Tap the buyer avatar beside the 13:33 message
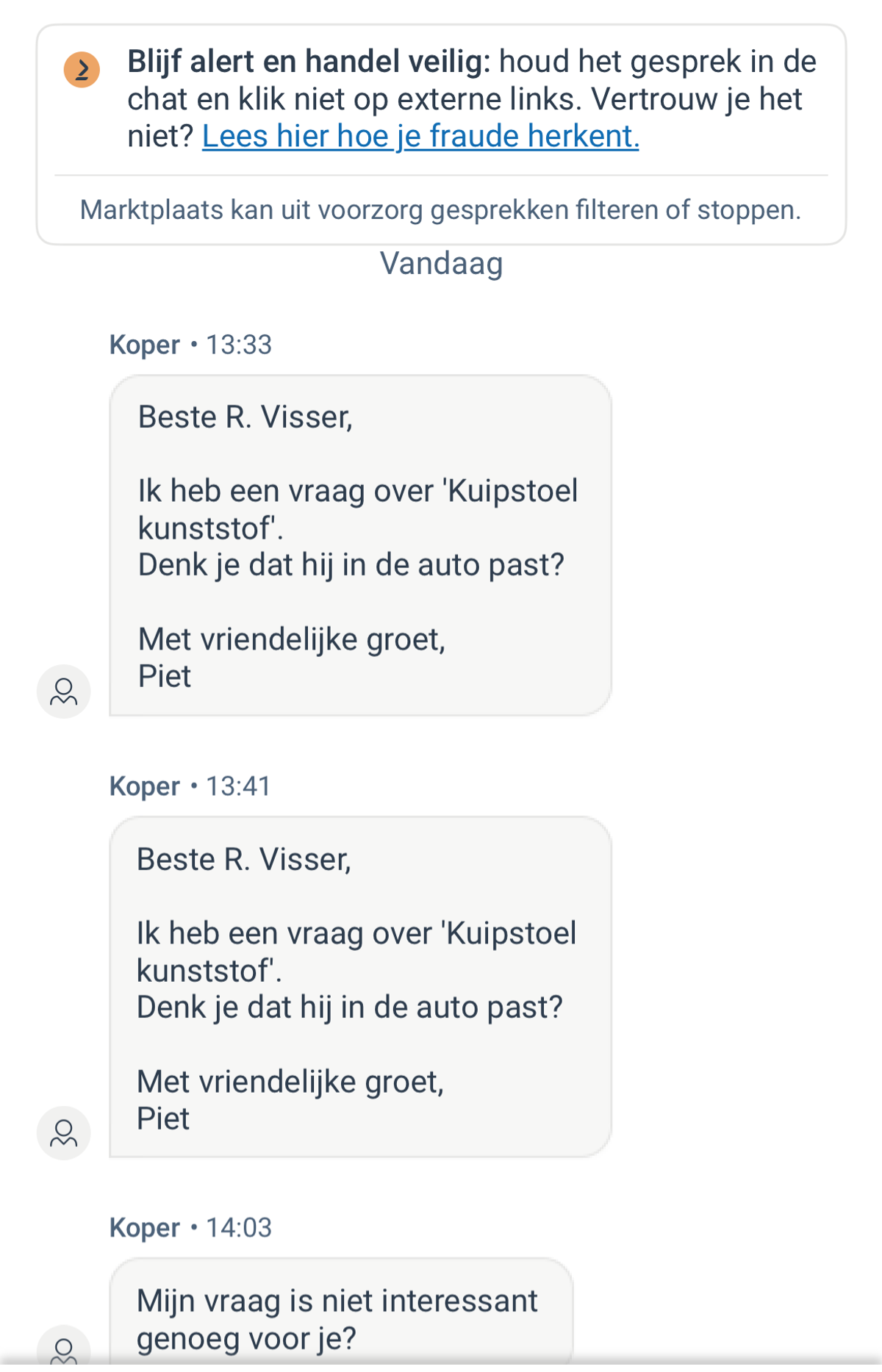Image resolution: width=882 pixels, height=1372 pixels. click(64, 692)
